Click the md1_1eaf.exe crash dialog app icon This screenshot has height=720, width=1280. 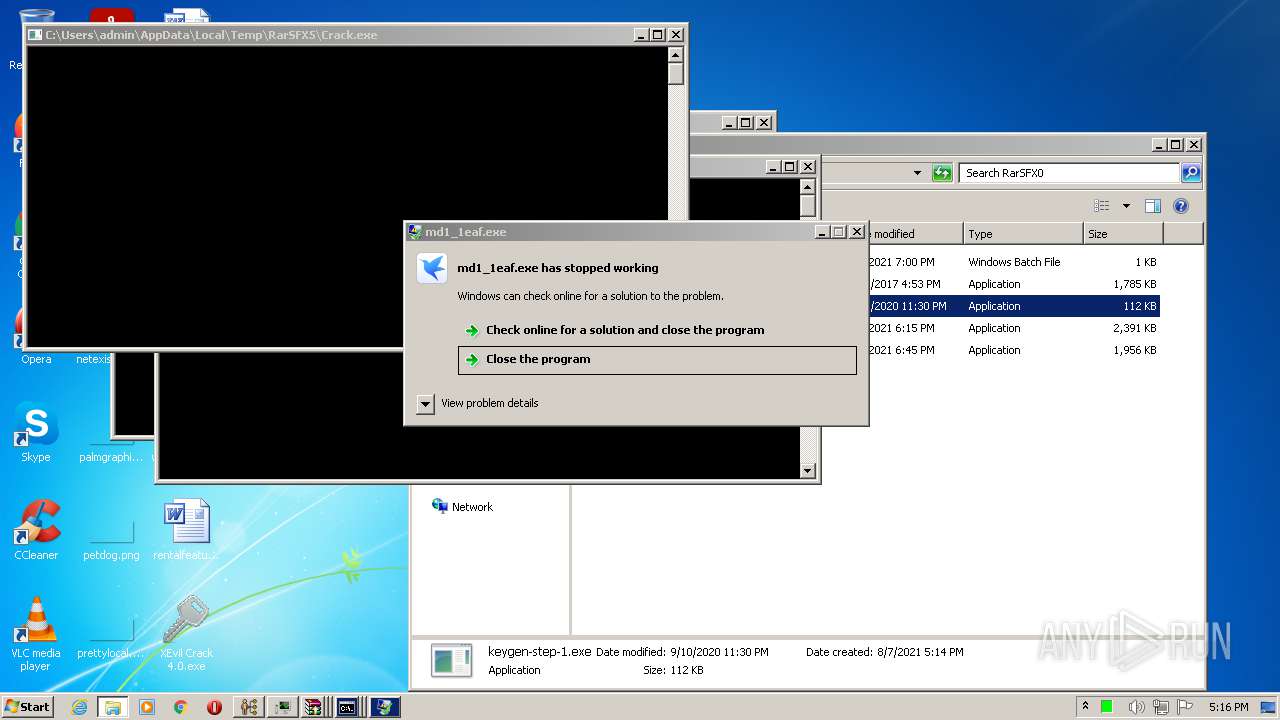click(x=432, y=268)
